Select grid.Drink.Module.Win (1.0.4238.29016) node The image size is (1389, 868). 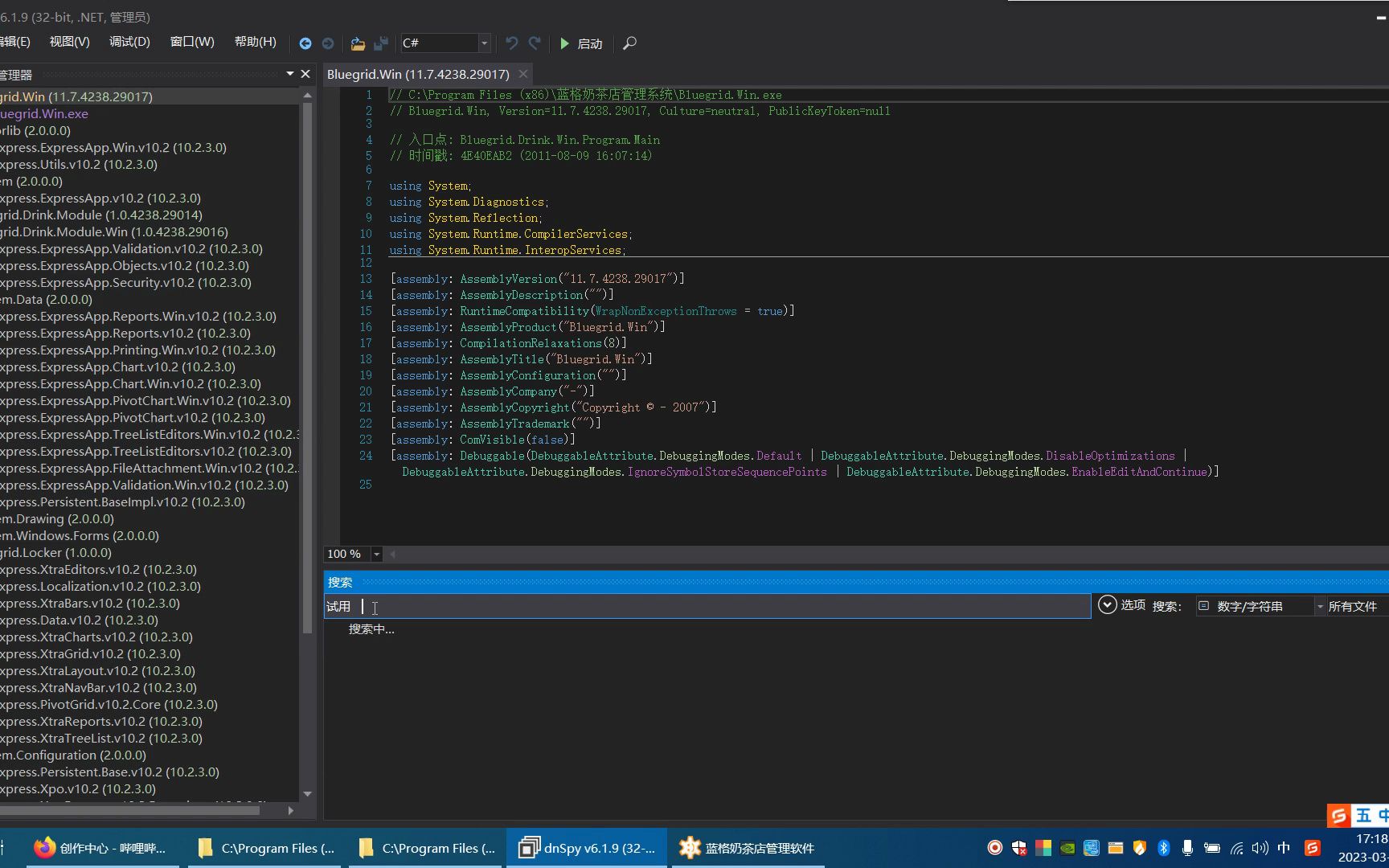pyautogui.click(x=114, y=231)
